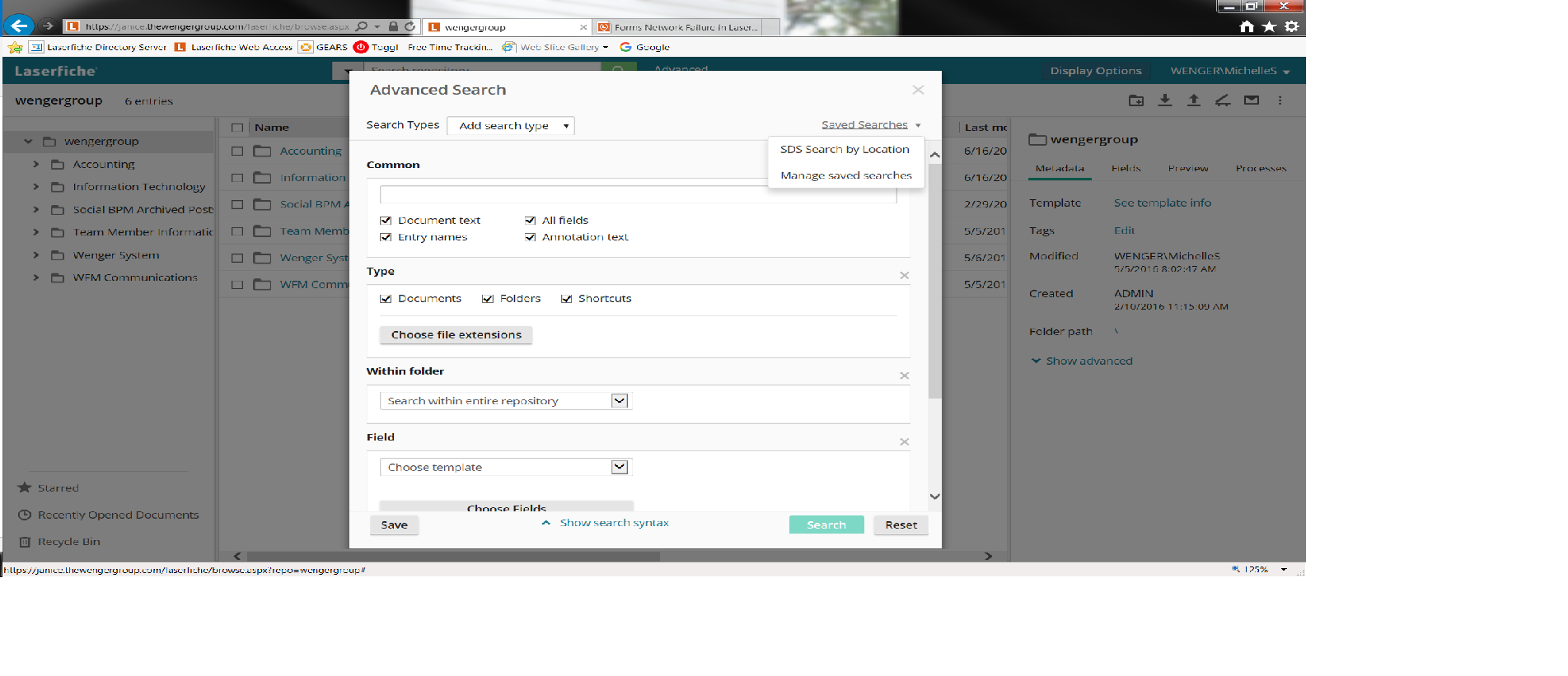Select SDS Search by Location saved search
The width and height of the screenshot is (1568, 676).
coord(845,150)
